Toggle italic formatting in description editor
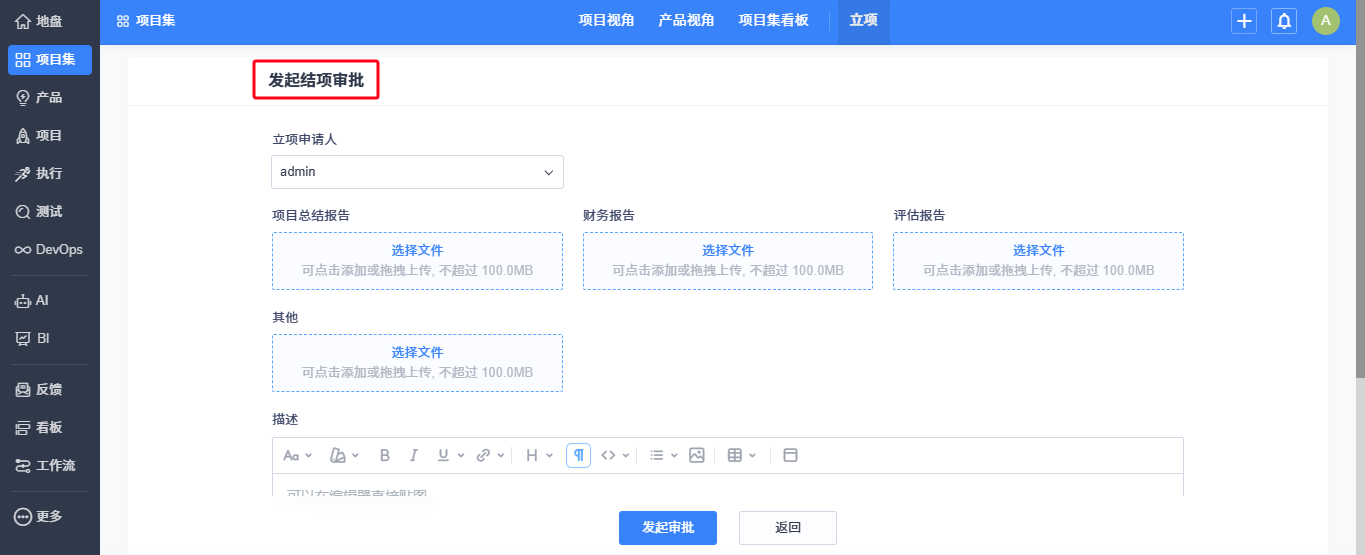The width and height of the screenshot is (1365, 555). tap(413, 455)
